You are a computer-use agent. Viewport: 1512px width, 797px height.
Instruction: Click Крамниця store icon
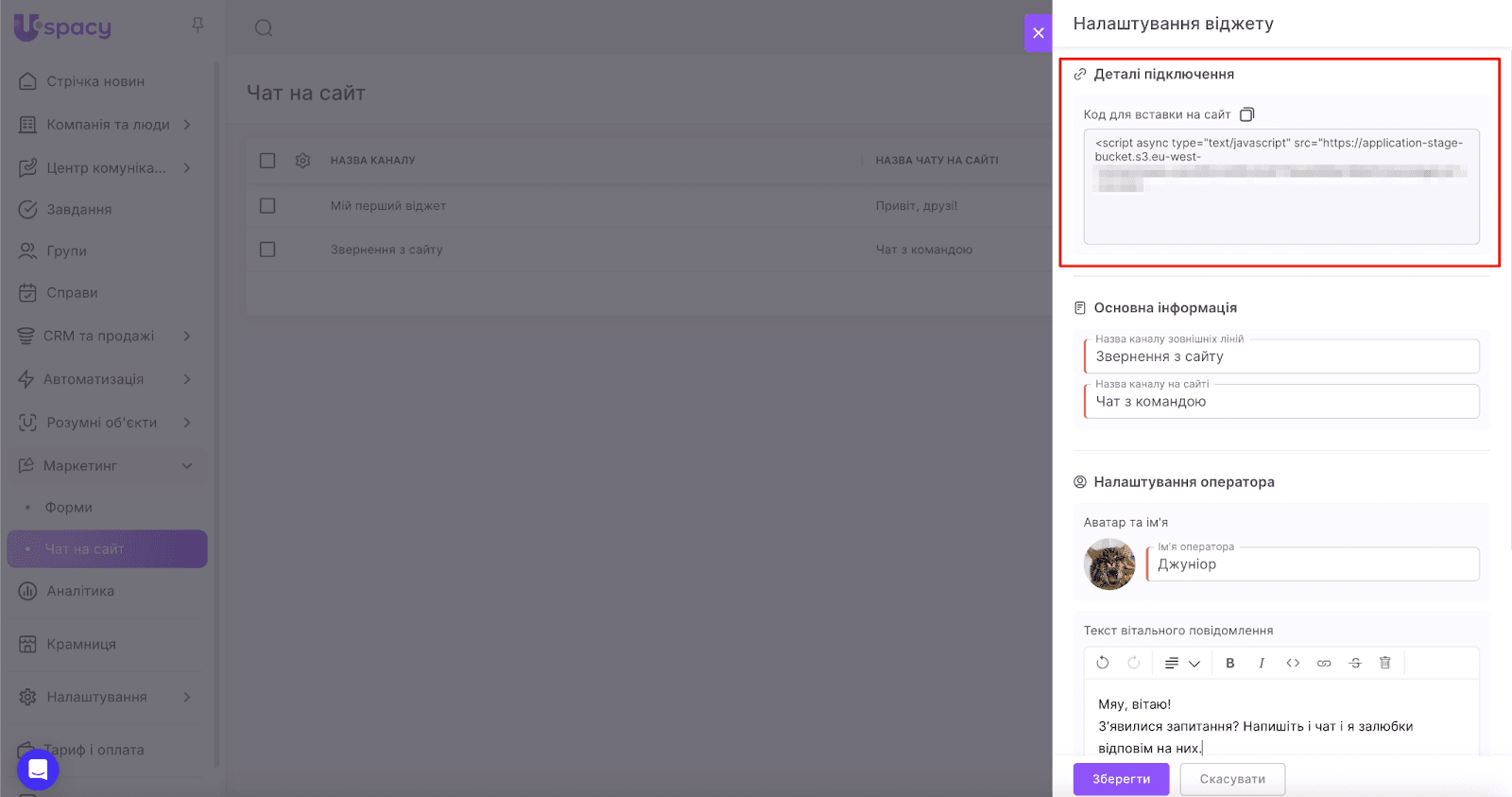pos(28,645)
